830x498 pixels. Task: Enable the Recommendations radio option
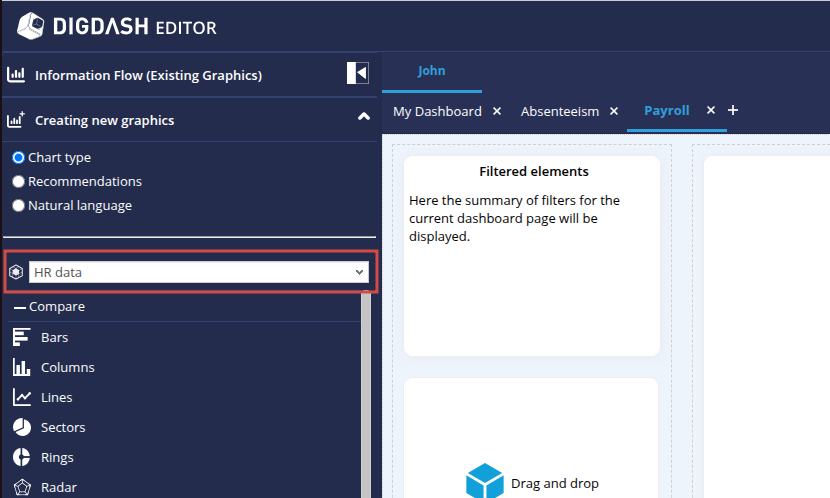(18, 182)
